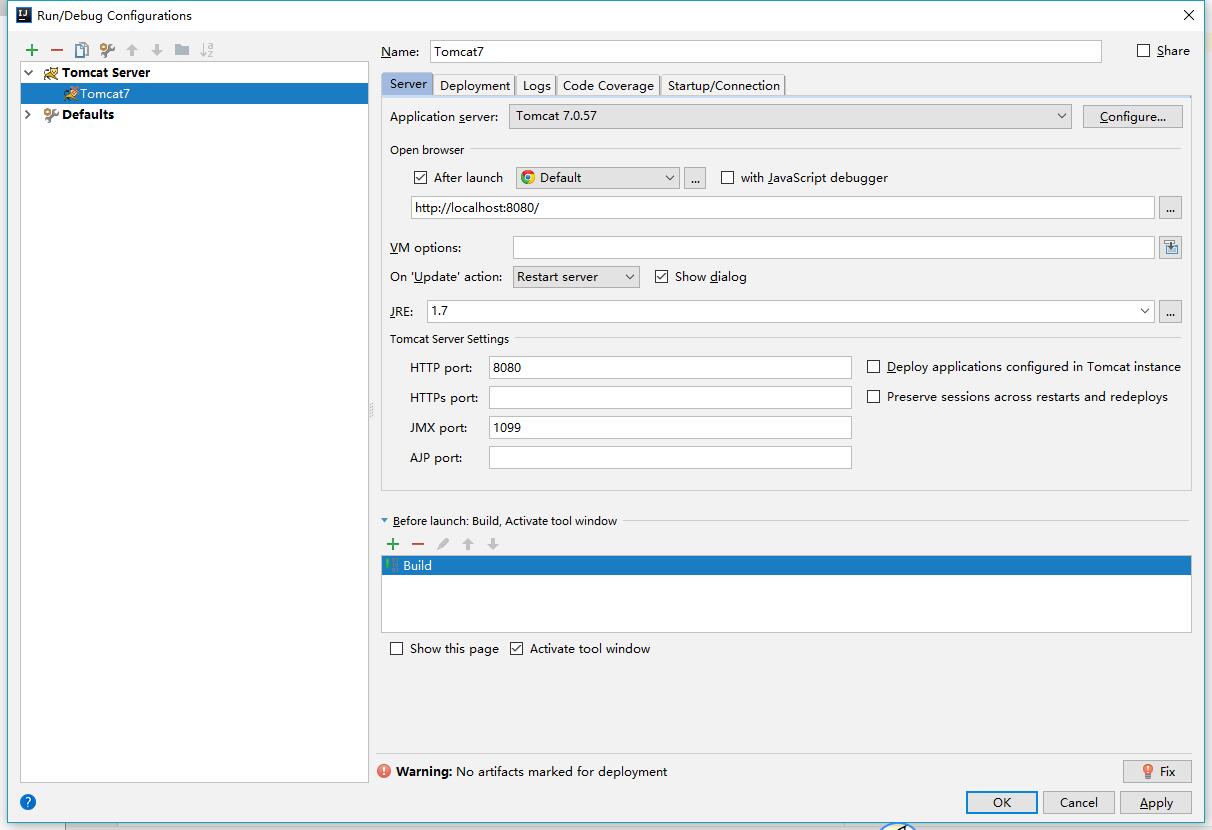This screenshot has height=830, width=1212.
Task: Sort configurations alphabetically icon
Action: (x=207, y=50)
